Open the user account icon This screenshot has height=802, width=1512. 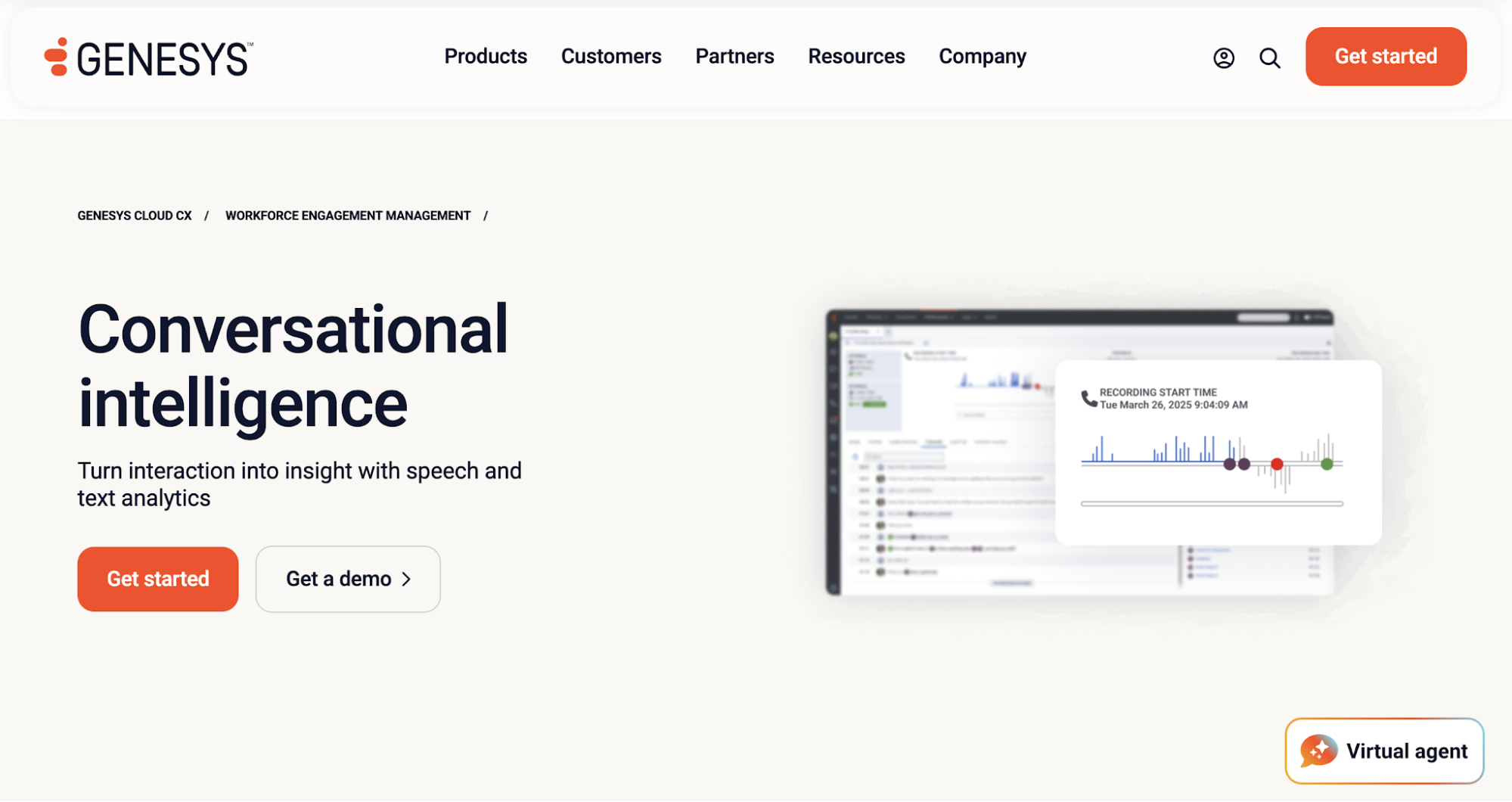click(x=1223, y=58)
